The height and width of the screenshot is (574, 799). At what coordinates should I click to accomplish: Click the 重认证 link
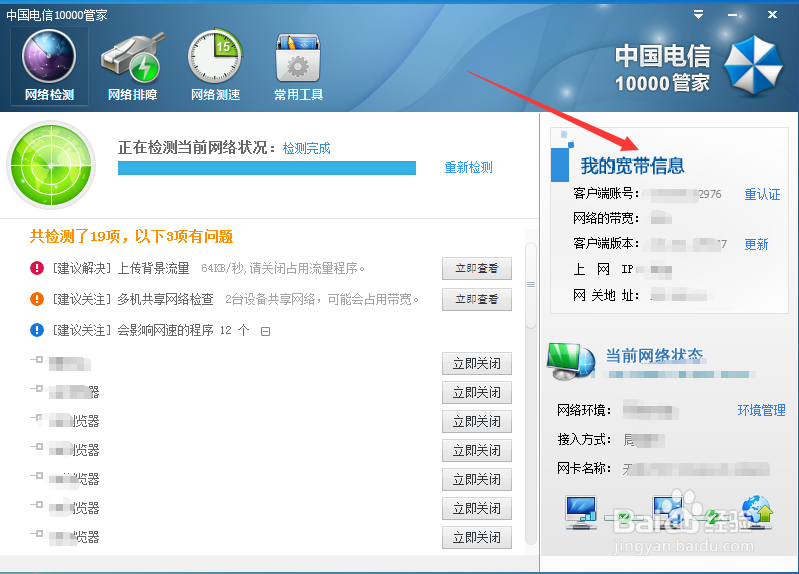point(762,194)
